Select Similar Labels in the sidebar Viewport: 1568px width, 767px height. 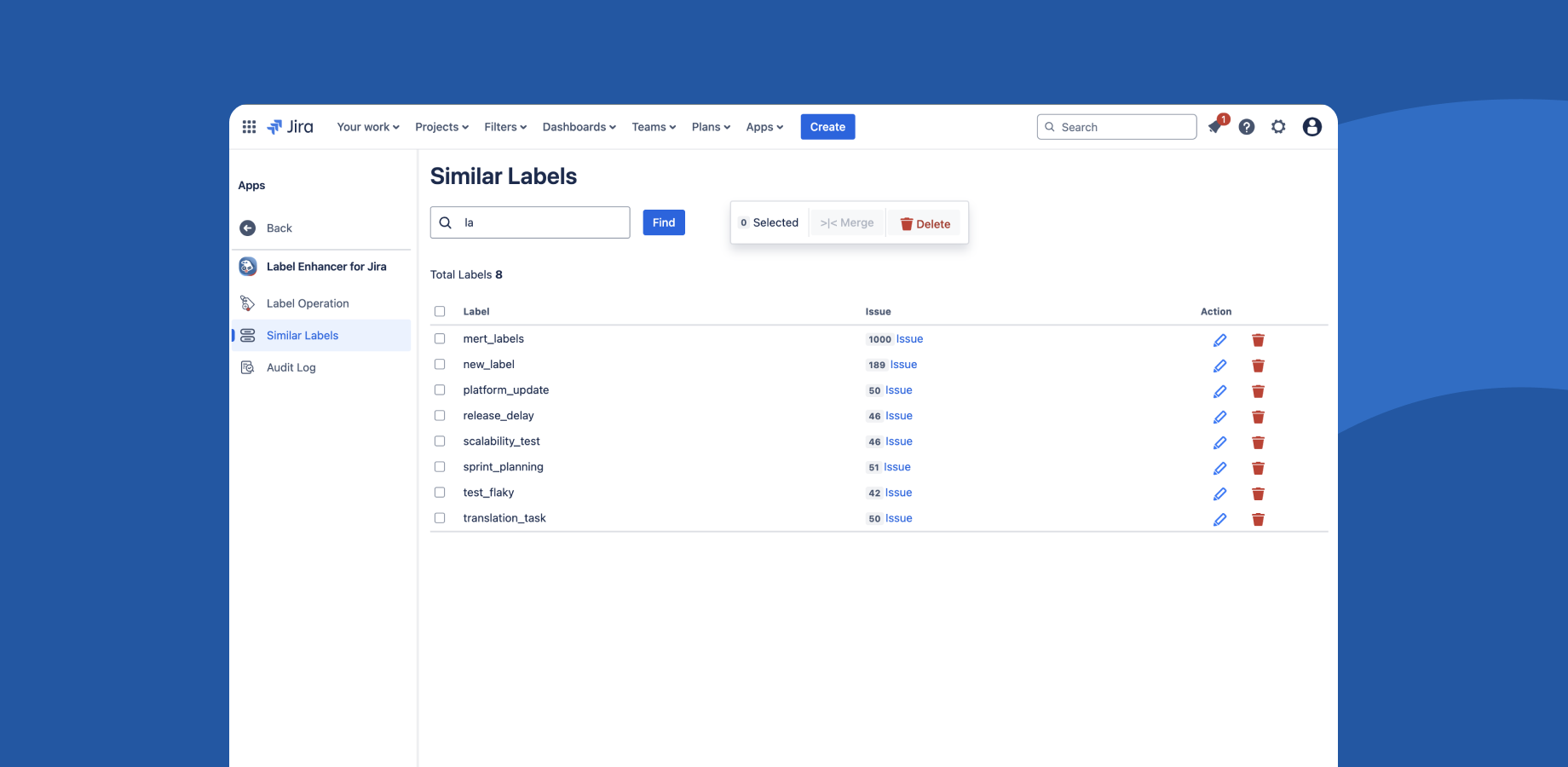[x=321, y=335]
